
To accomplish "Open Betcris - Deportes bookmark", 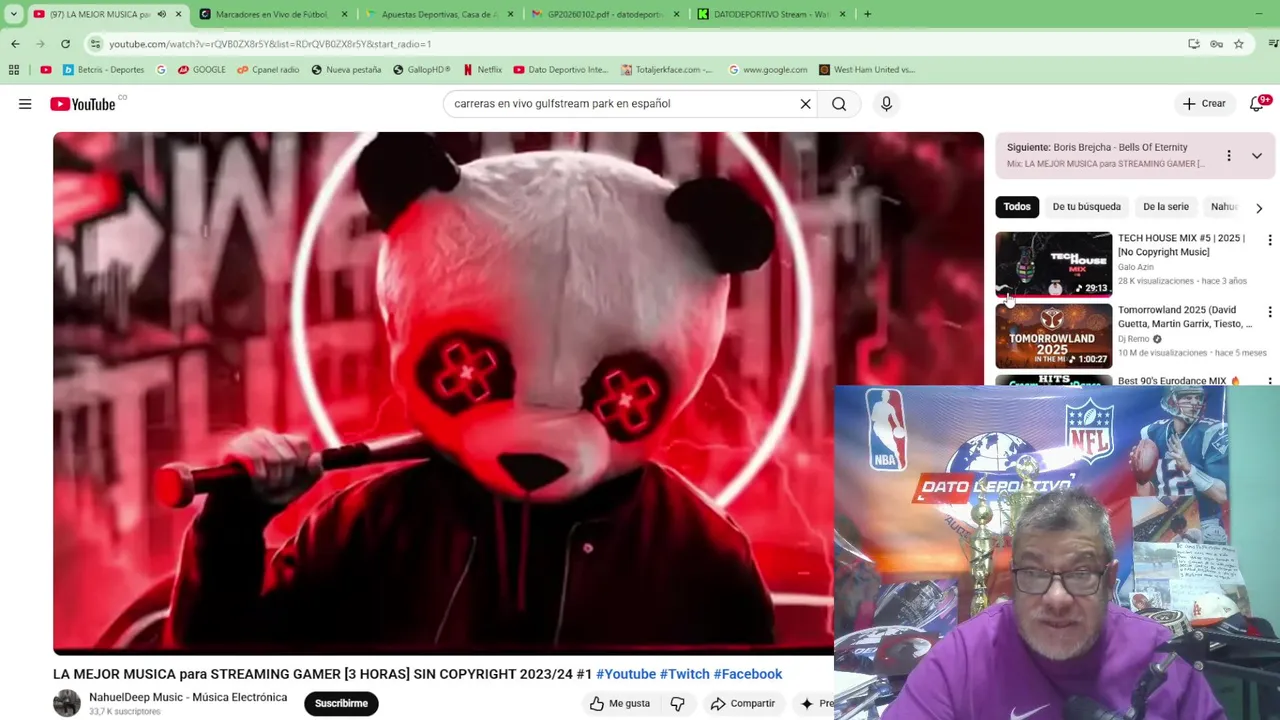I will tap(103, 70).
